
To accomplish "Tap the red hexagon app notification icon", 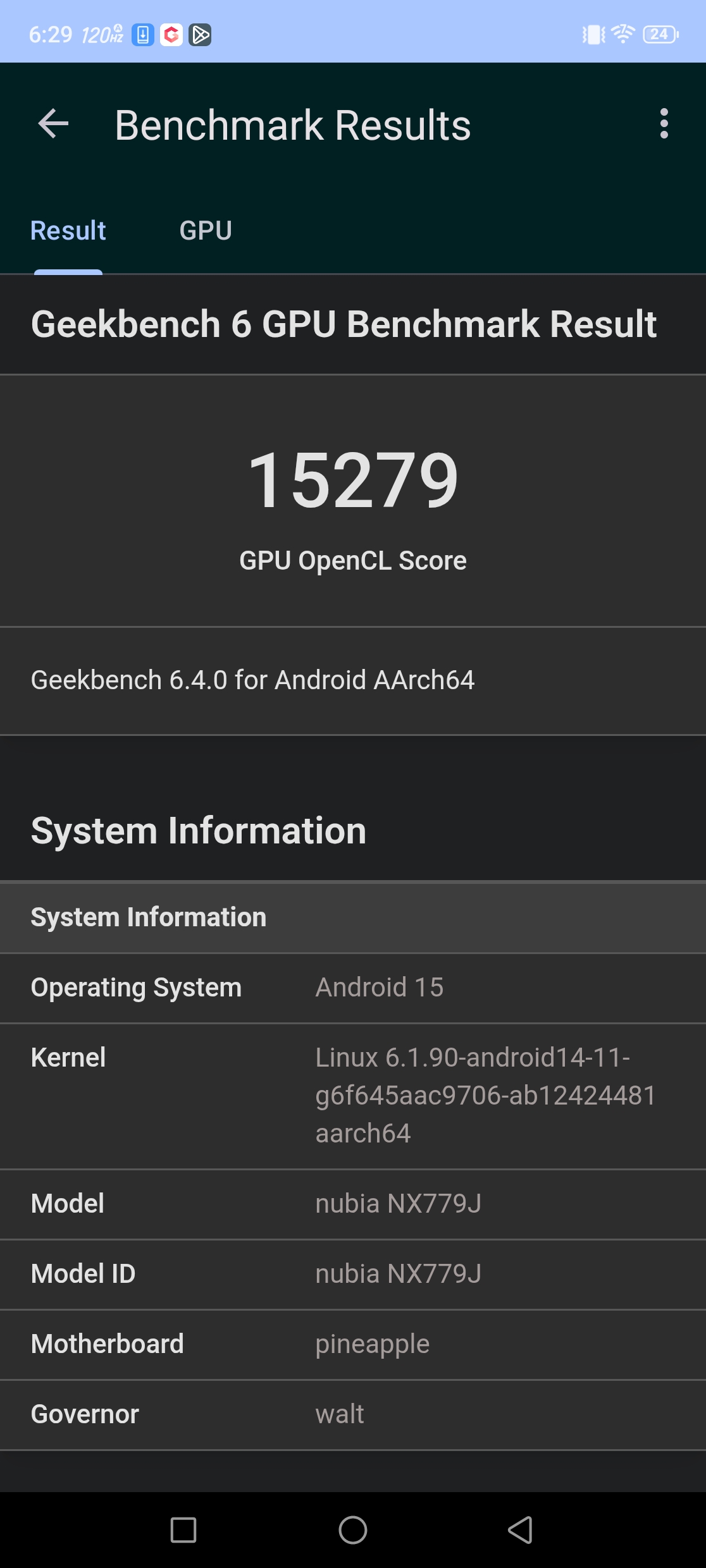I will click(x=171, y=35).
